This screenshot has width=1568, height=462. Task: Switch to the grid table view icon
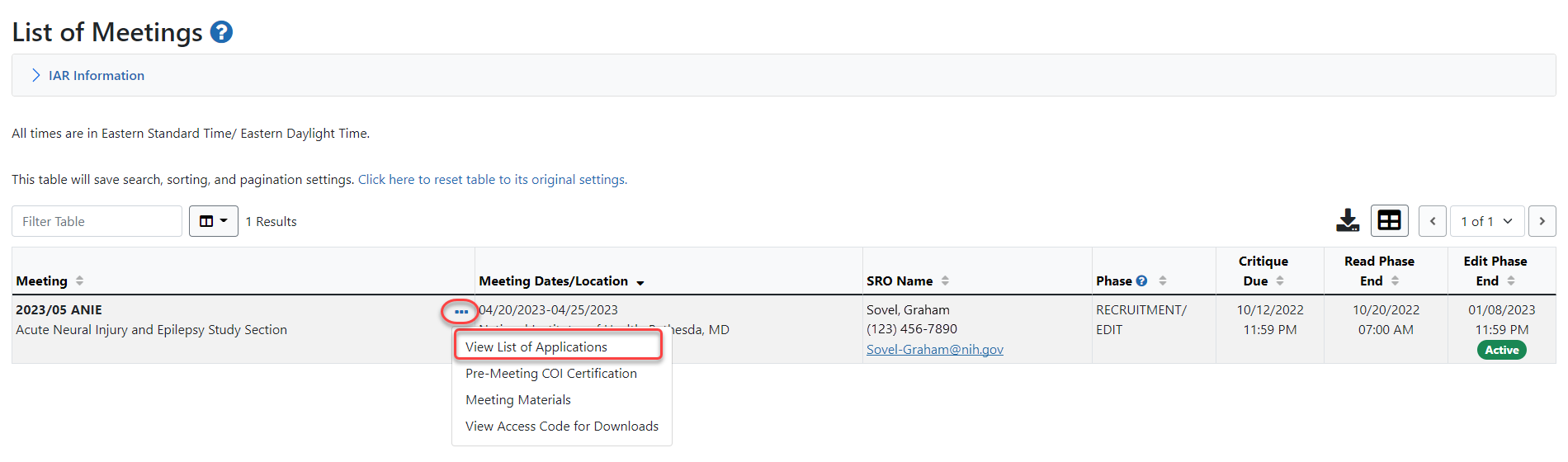[1389, 221]
